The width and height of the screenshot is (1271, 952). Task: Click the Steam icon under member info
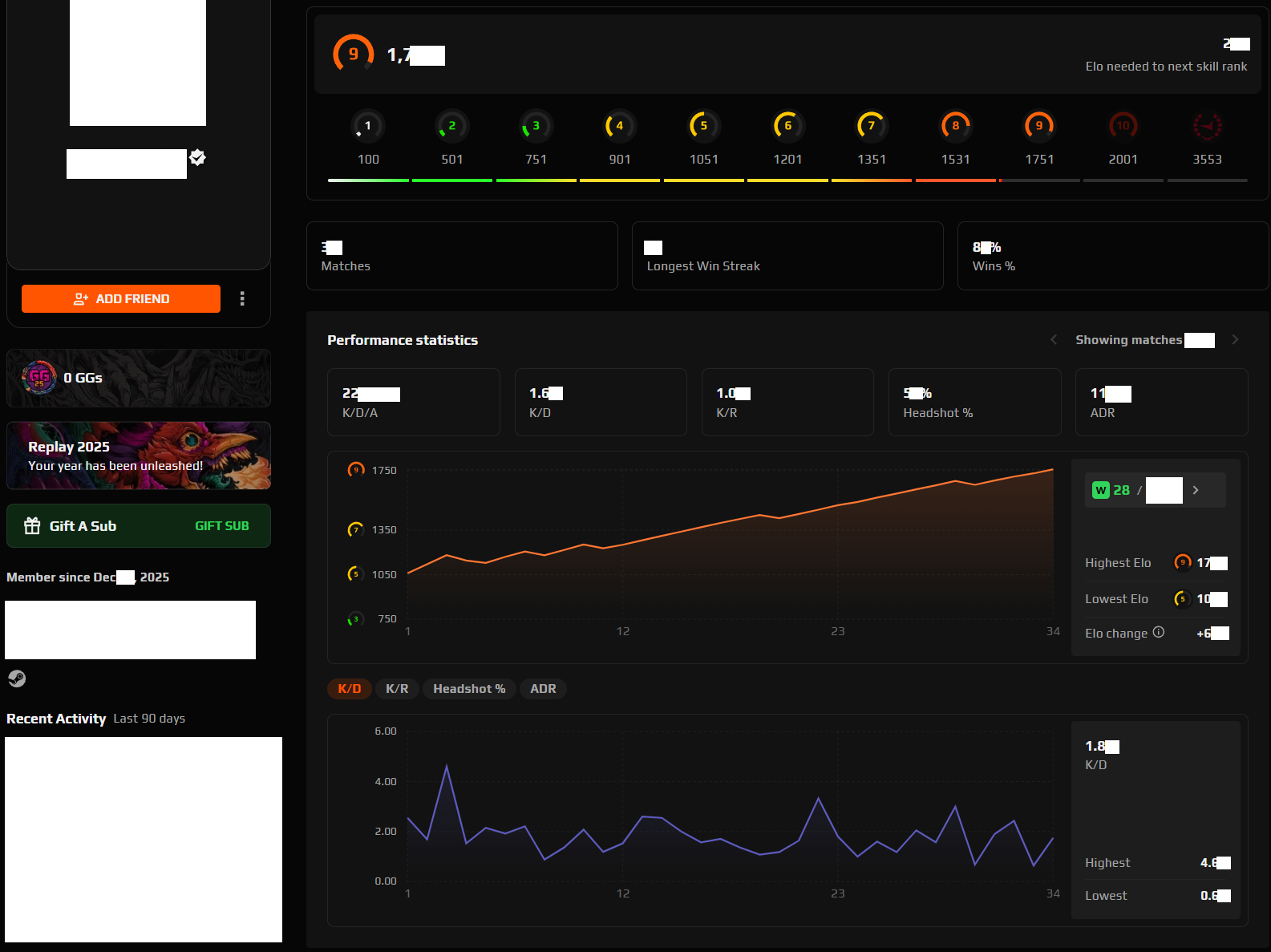(x=17, y=679)
